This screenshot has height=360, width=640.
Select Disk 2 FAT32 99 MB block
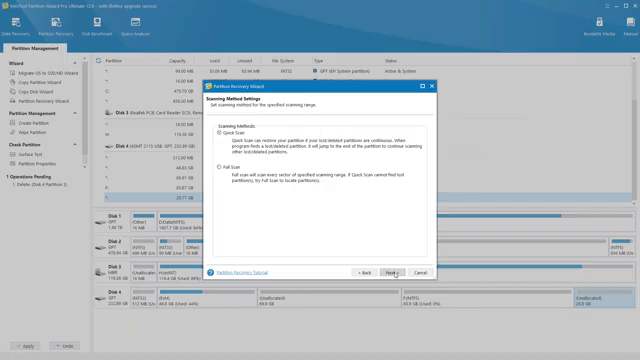pyautogui.click(x=170, y=247)
